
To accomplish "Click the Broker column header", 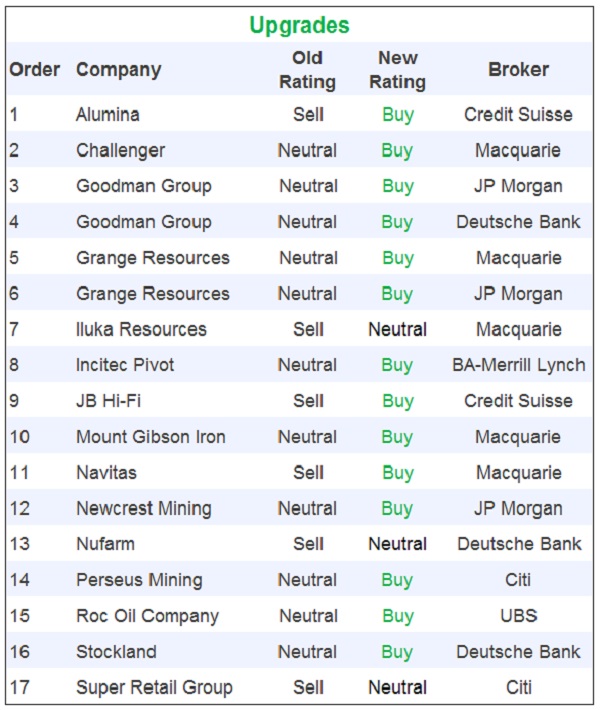I will tap(518, 70).
